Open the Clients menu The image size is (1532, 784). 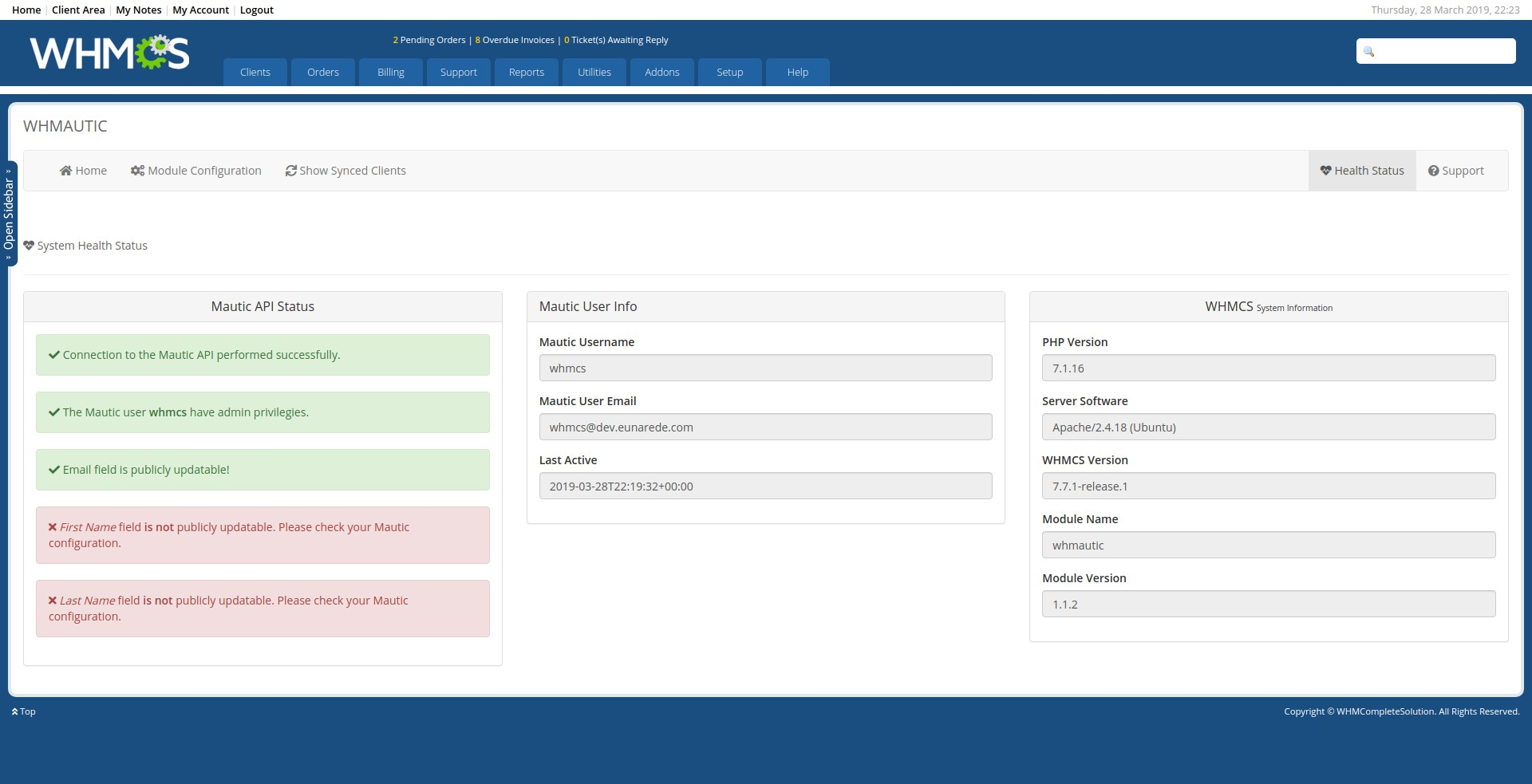(255, 72)
